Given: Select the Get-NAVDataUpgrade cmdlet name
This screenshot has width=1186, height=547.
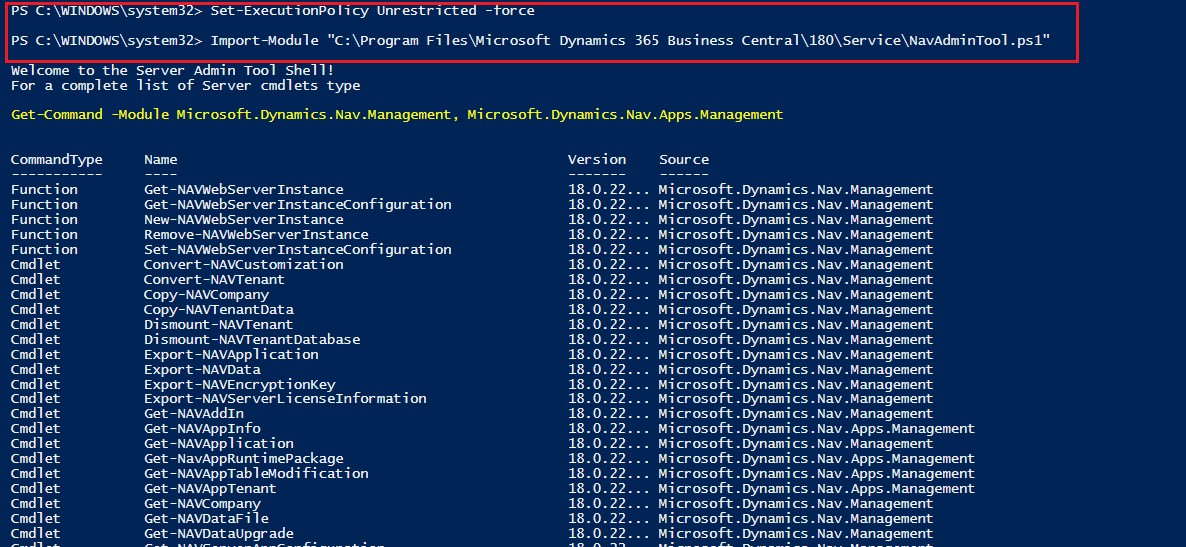Looking at the screenshot, I should click(x=219, y=533).
